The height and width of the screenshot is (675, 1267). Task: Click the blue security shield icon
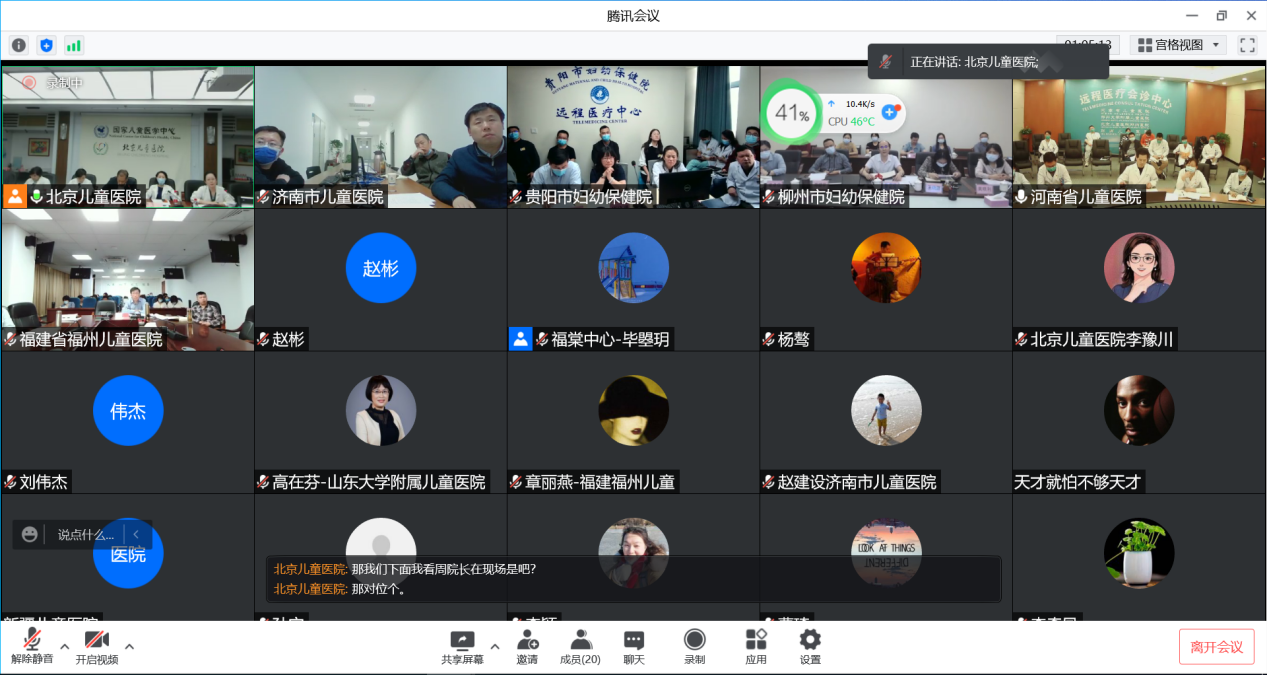46,45
